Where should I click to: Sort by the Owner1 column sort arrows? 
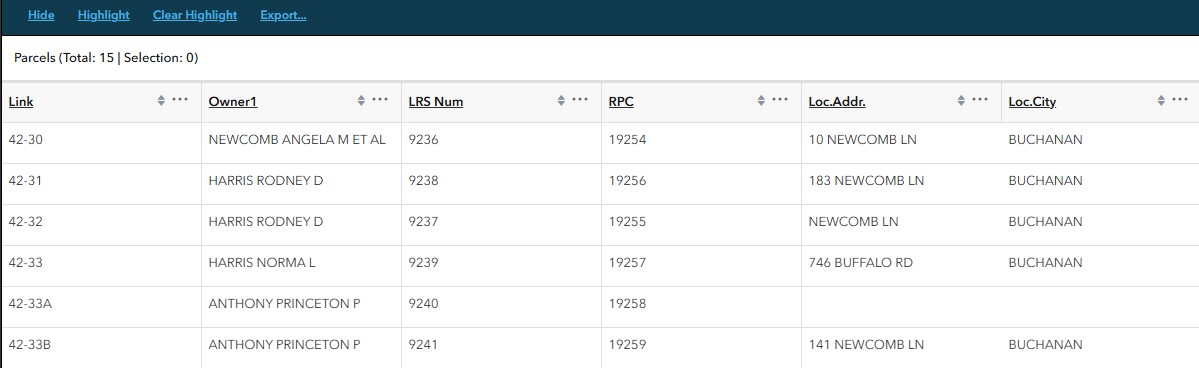[361, 100]
